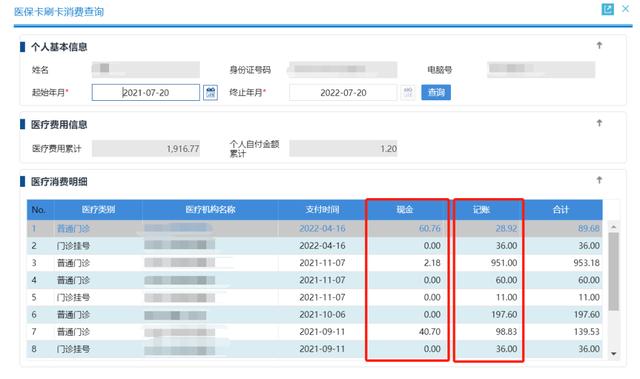Click the blurred 姓名 name field
The width and height of the screenshot is (640, 379).
tap(146, 69)
